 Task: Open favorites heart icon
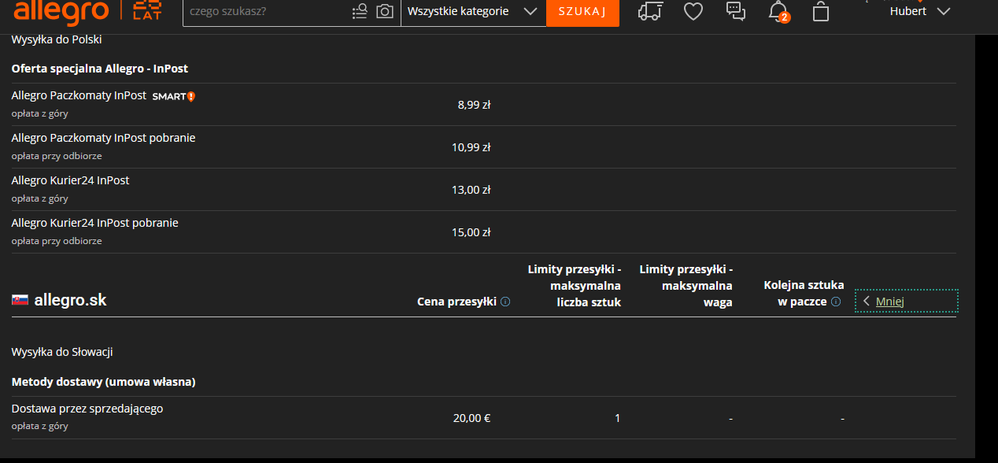693,12
